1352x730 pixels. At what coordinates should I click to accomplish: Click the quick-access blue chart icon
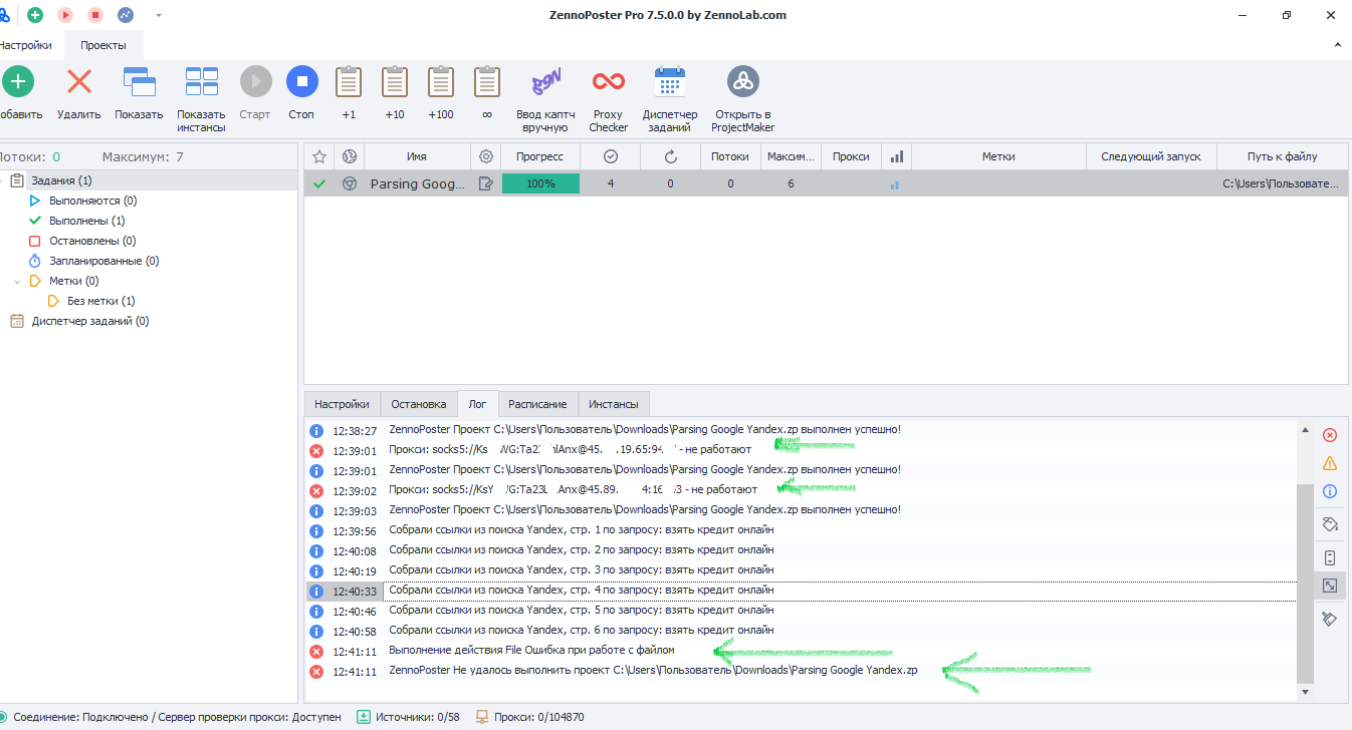pyautogui.click(x=125, y=15)
